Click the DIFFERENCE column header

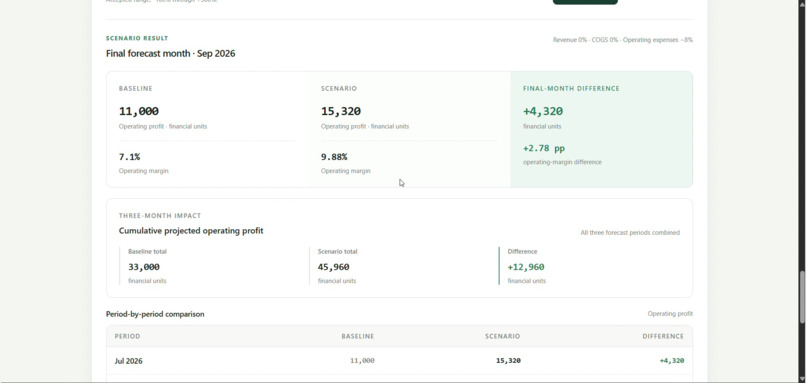click(x=663, y=336)
